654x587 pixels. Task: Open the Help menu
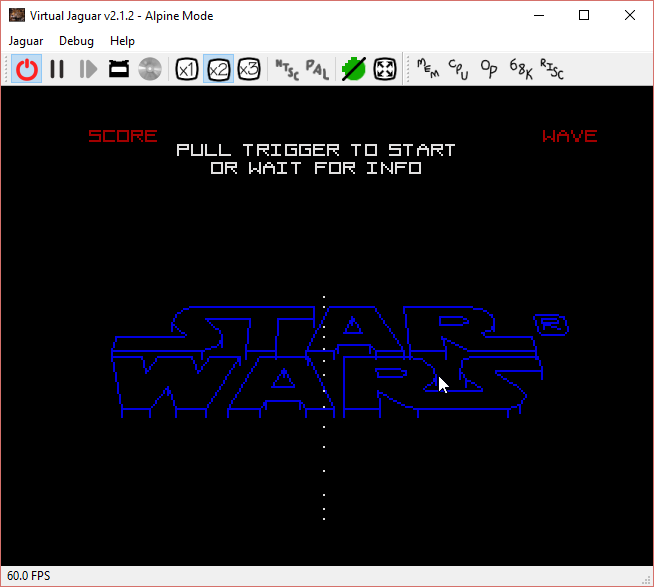122,41
